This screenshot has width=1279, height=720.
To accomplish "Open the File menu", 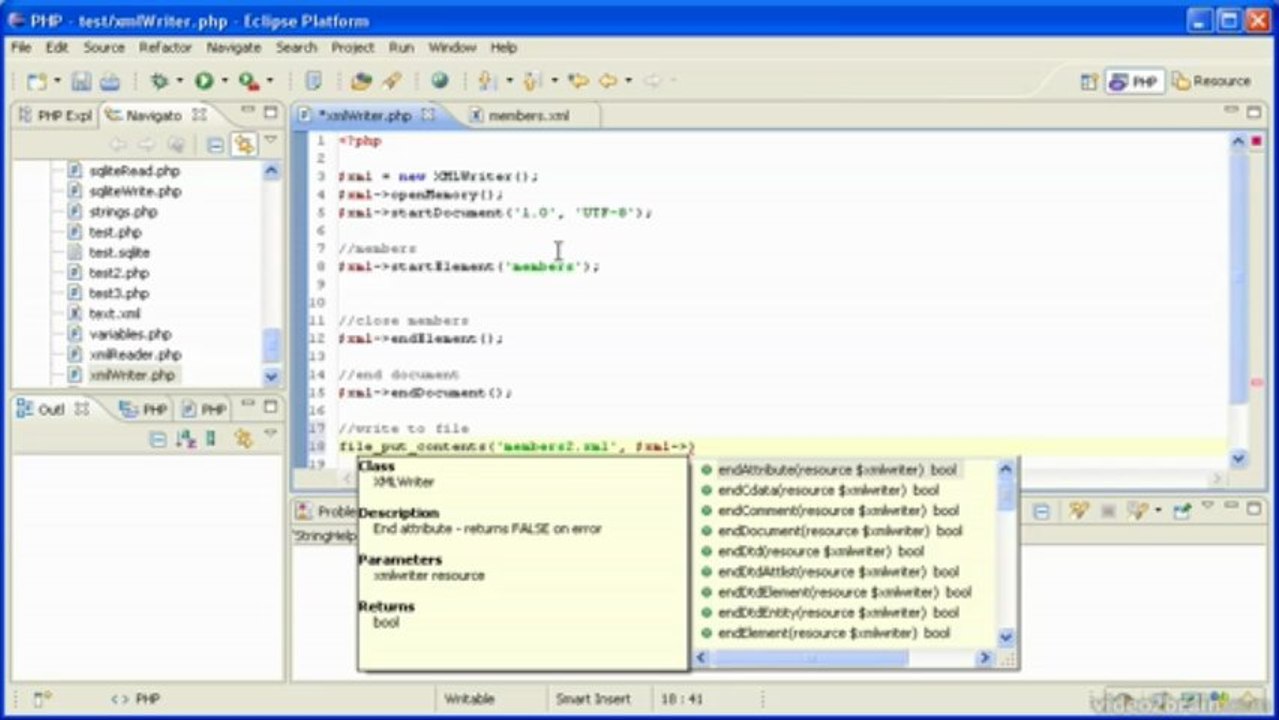I will [21, 47].
